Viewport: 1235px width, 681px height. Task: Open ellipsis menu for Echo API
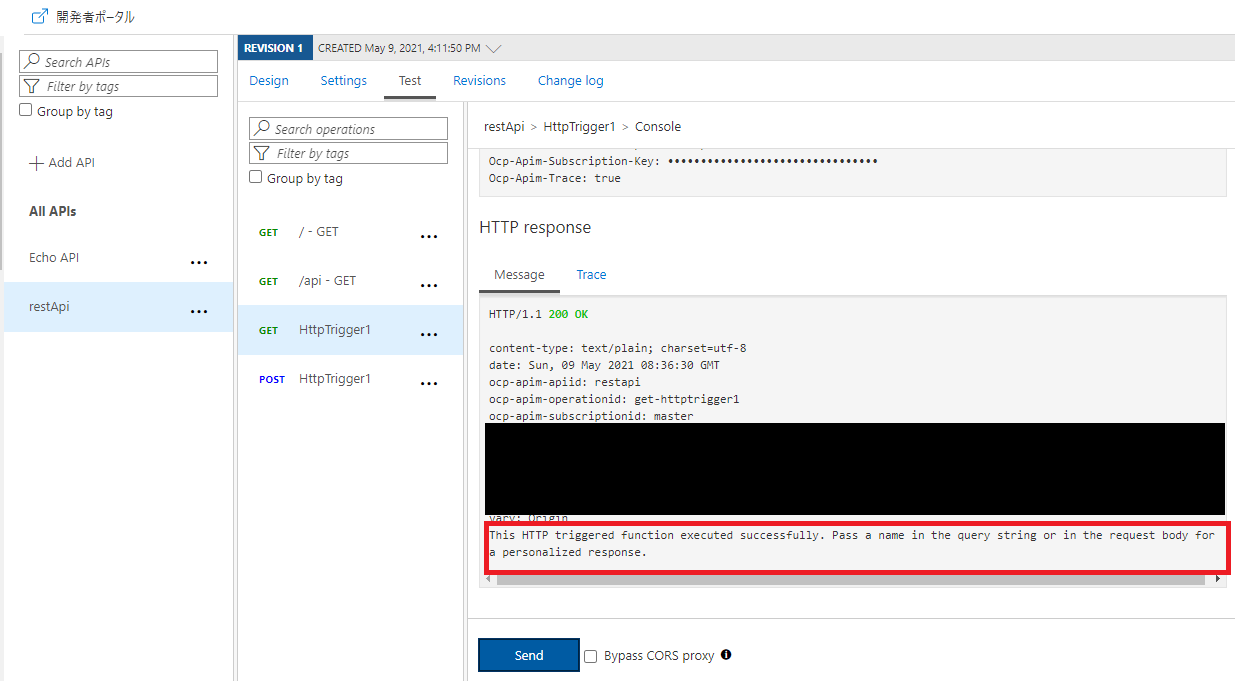199,262
